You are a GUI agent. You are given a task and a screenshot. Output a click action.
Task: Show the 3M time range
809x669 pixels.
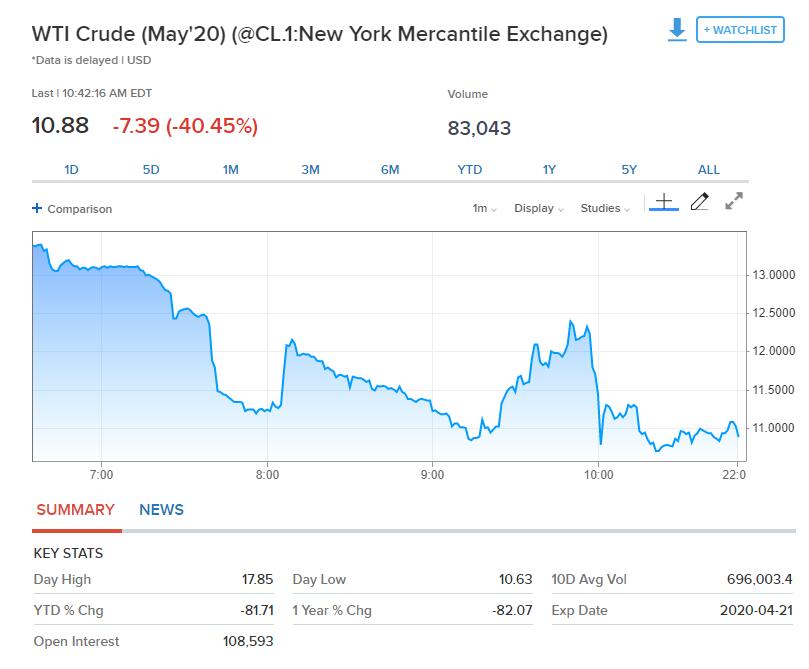point(310,170)
